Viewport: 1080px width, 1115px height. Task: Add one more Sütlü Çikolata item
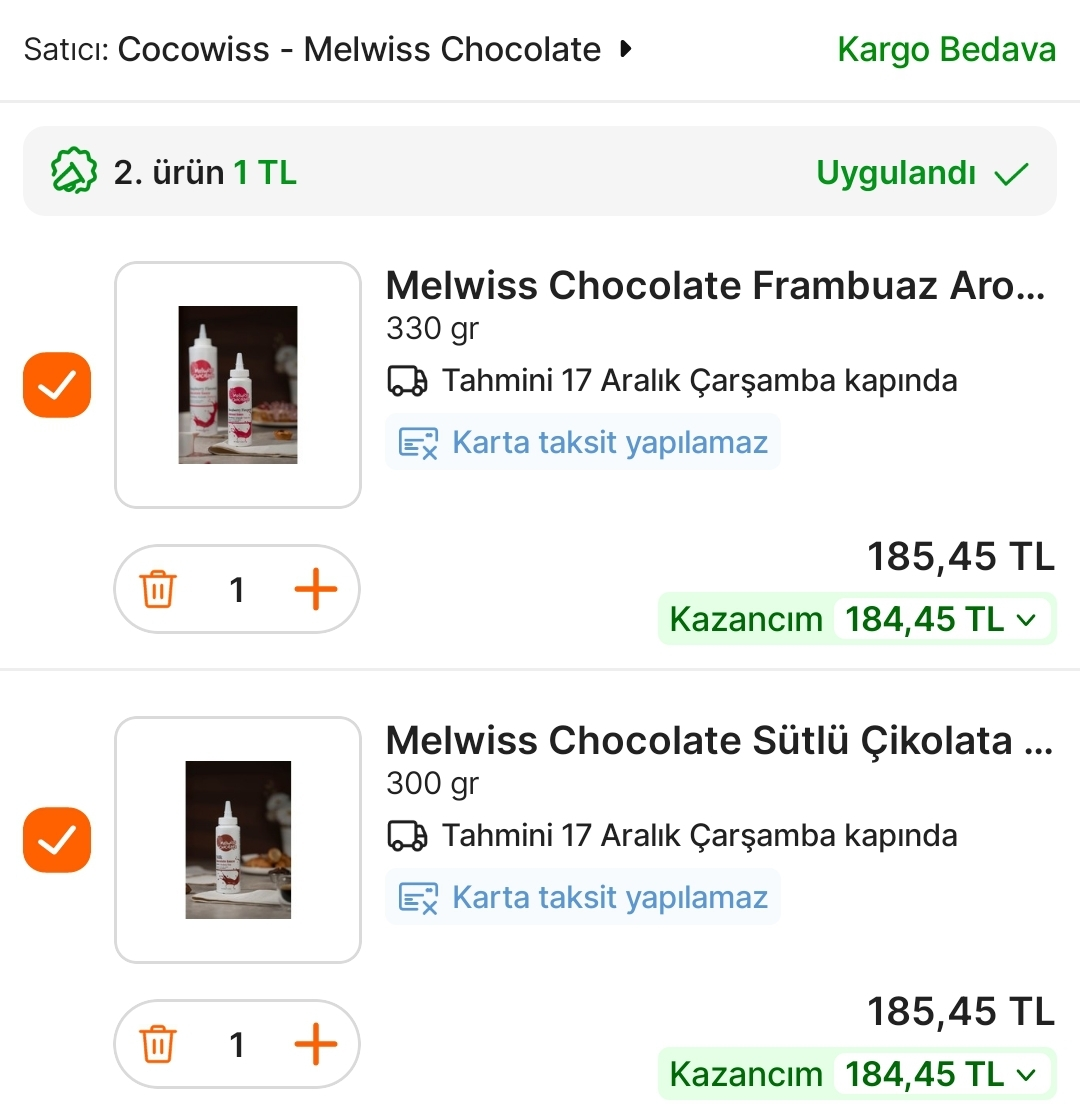[x=316, y=1045]
